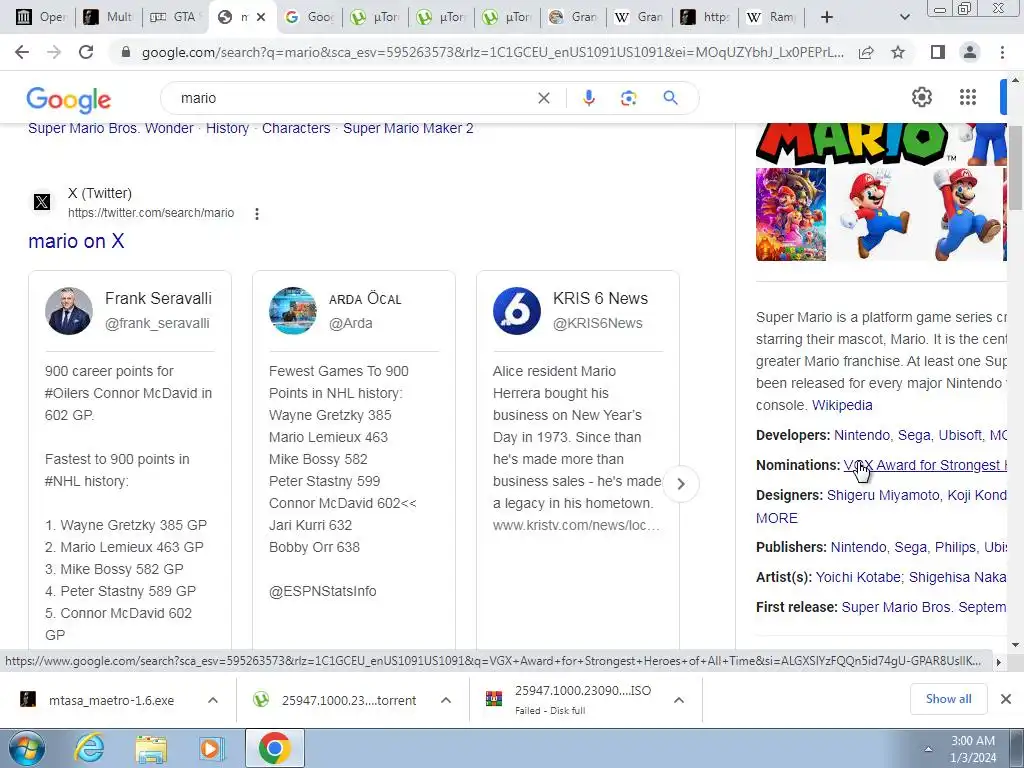Open the system clock showing 3:00 AM
The width and height of the screenshot is (1024, 768).
point(973,749)
